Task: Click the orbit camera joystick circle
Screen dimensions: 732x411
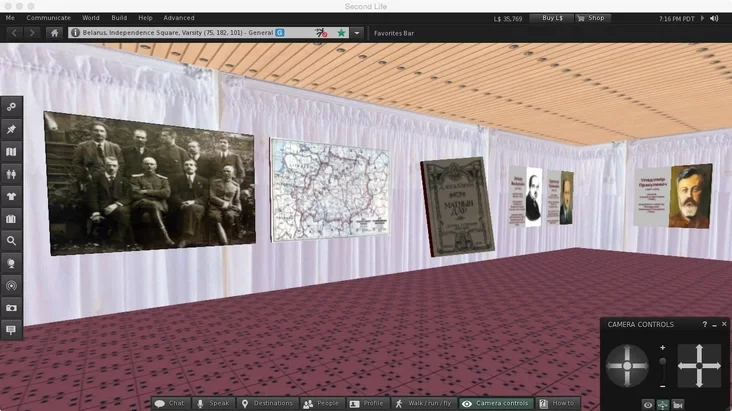Action: click(627, 366)
